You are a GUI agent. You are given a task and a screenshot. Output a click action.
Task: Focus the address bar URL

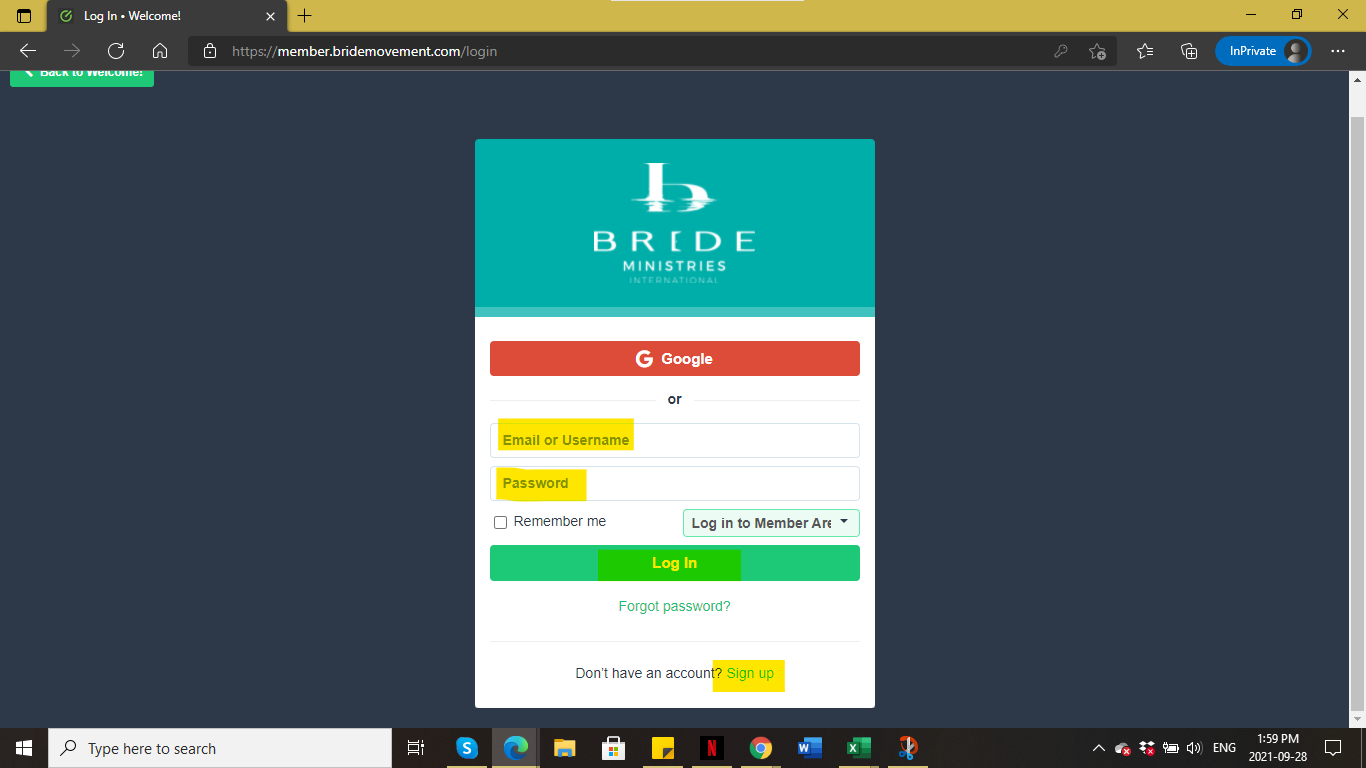(365, 51)
